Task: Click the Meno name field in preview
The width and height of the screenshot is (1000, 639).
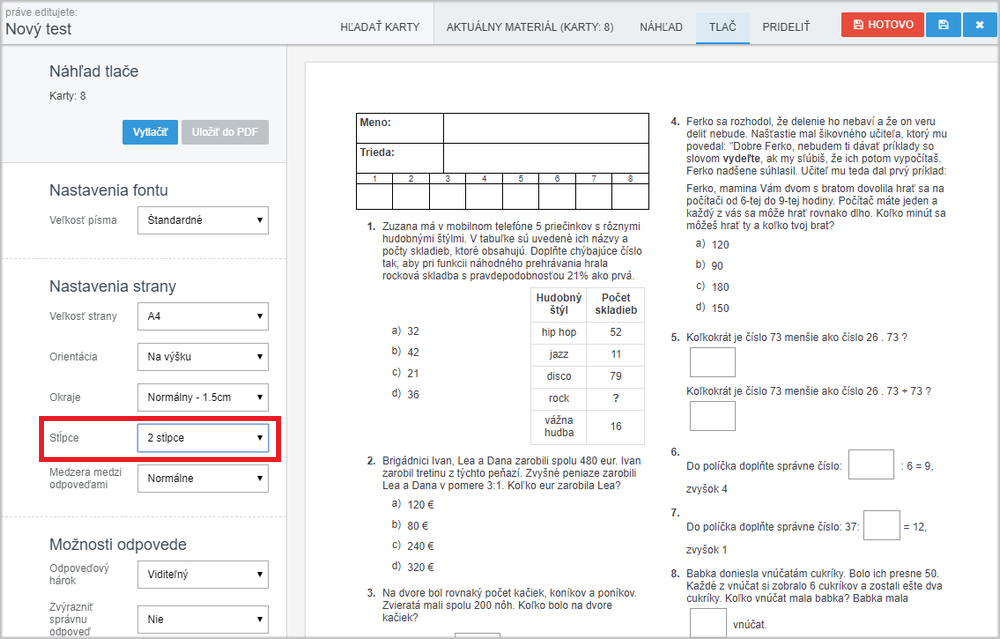Action: pyautogui.click(x=546, y=128)
